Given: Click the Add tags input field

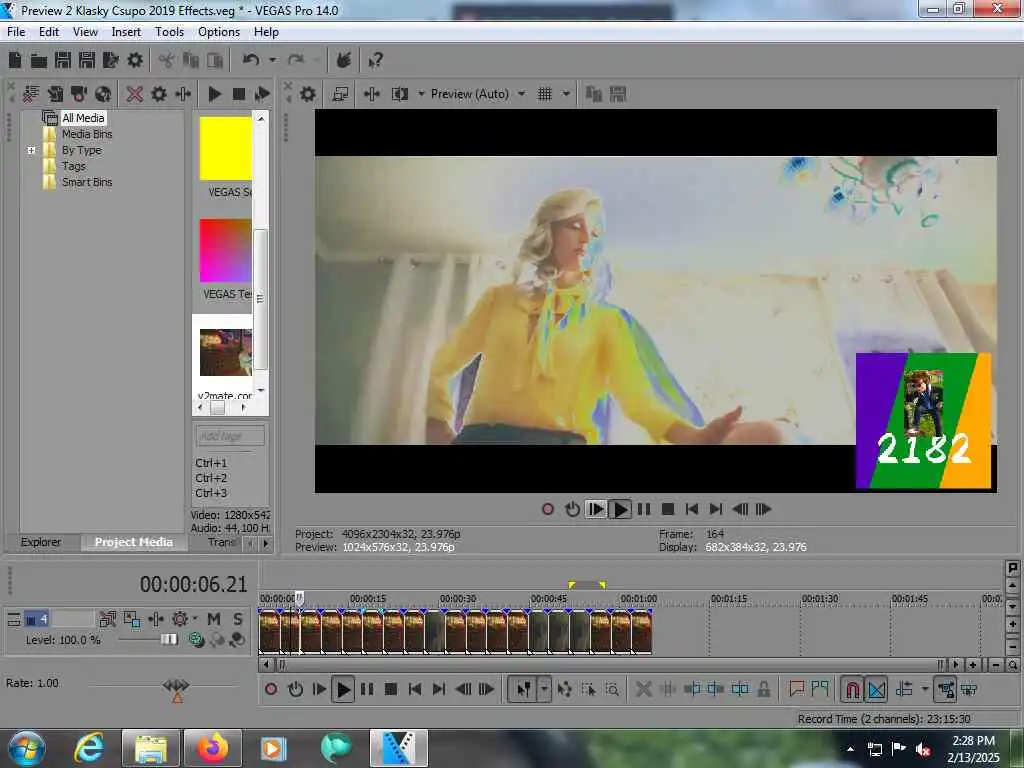Looking at the screenshot, I should pos(230,436).
